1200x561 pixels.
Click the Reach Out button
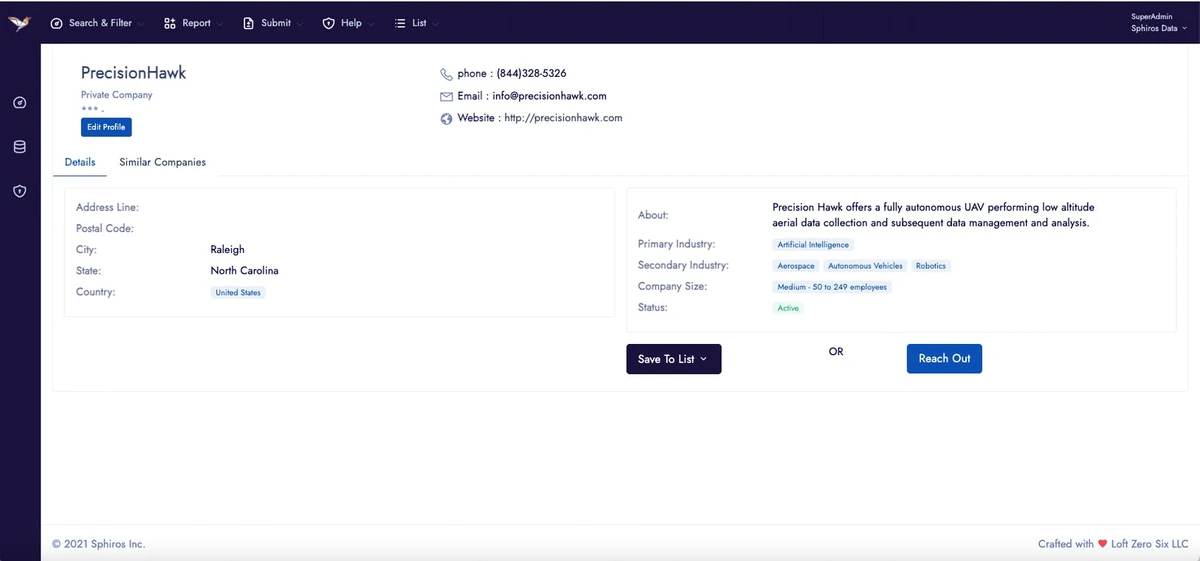pyautogui.click(x=944, y=358)
